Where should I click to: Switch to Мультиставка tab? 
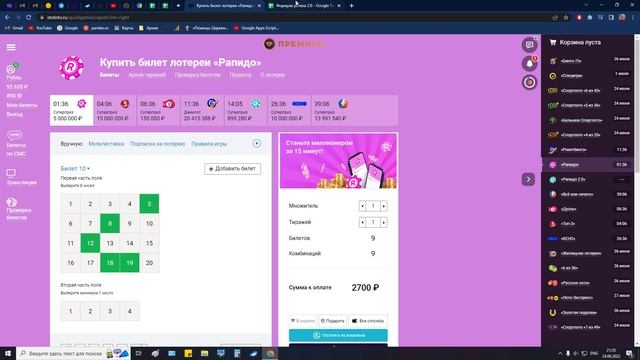pos(106,144)
